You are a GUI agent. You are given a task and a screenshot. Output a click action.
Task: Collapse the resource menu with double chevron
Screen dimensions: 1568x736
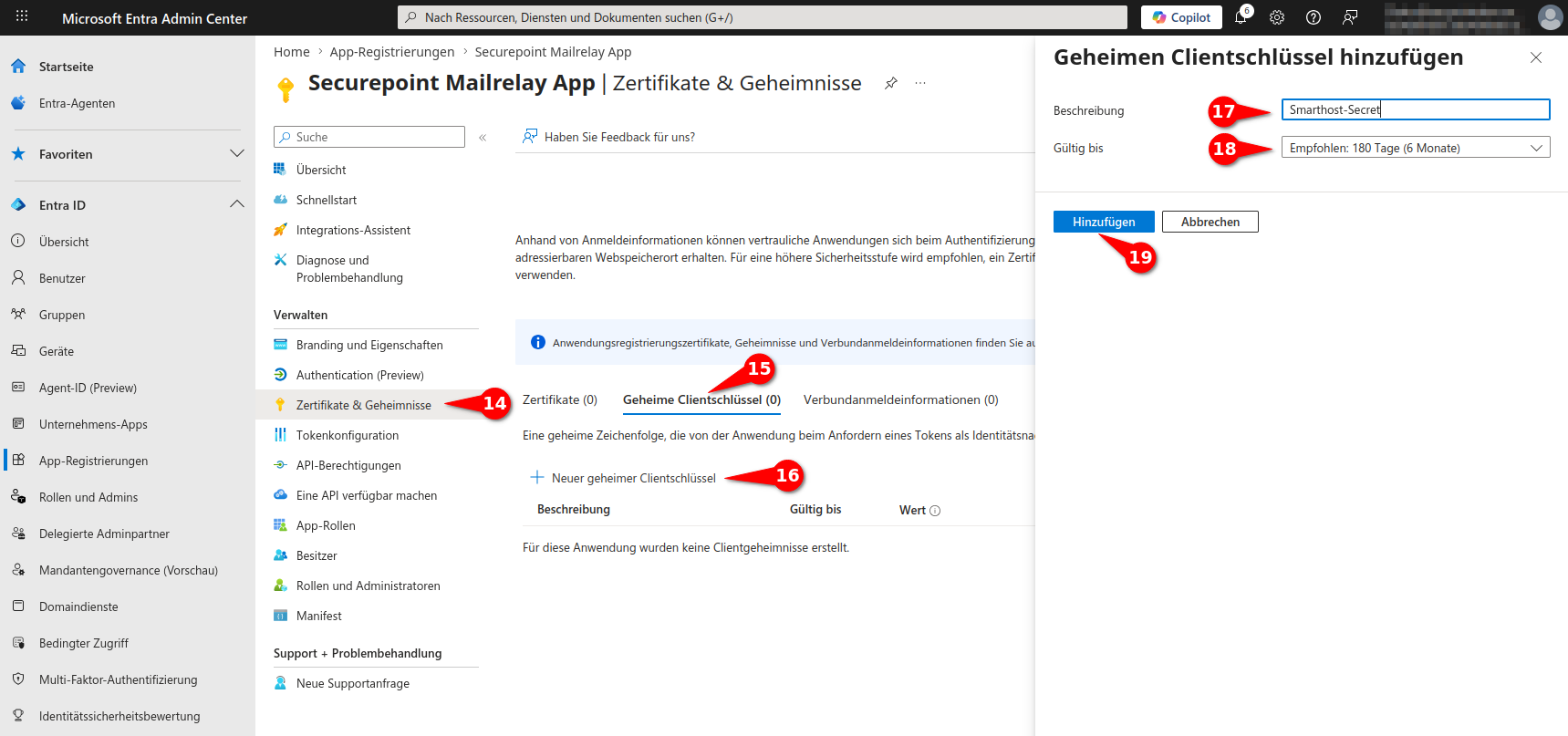(x=483, y=138)
